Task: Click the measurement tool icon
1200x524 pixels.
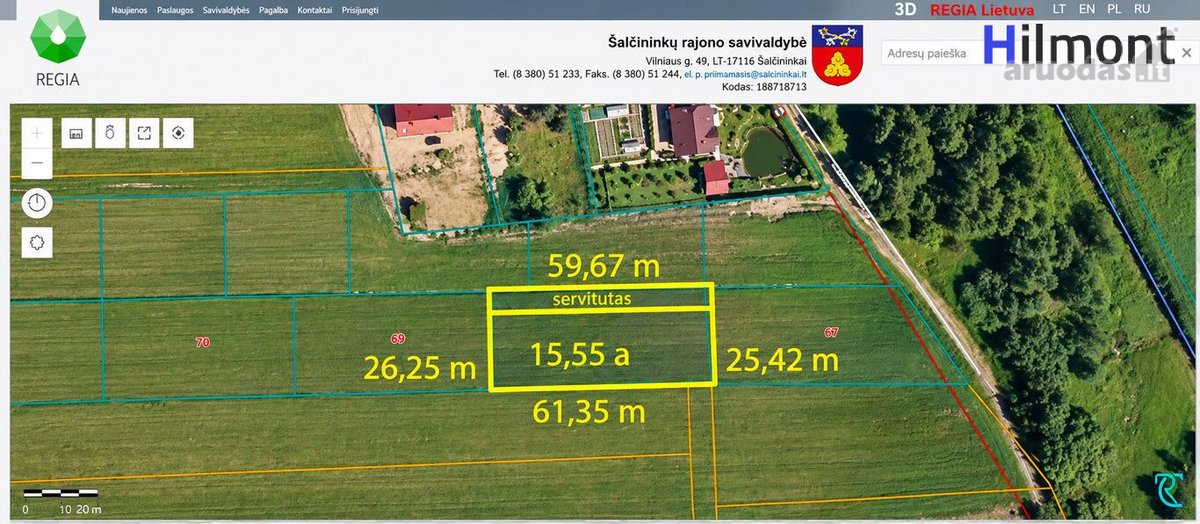Action: click(110, 133)
